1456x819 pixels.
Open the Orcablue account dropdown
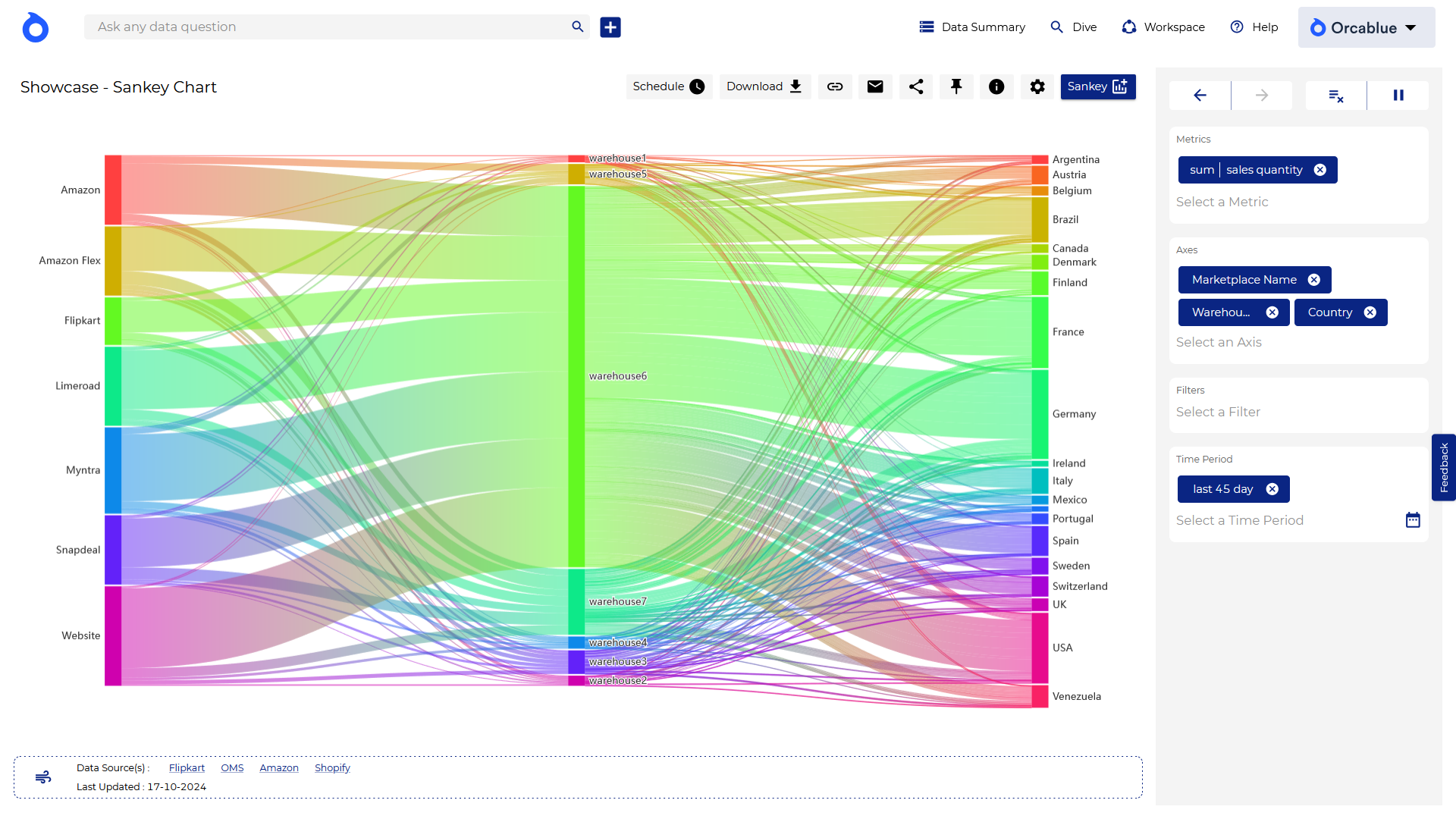click(1366, 28)
